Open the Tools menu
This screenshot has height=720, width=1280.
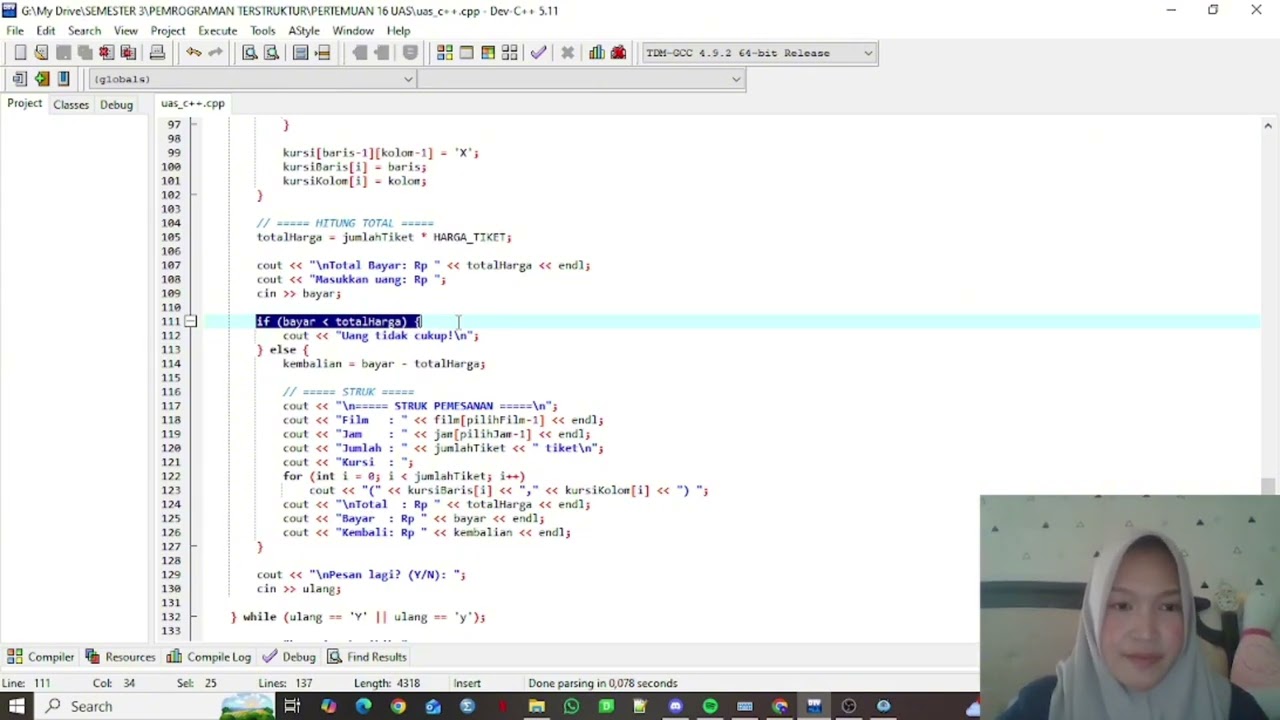(263, 31)
